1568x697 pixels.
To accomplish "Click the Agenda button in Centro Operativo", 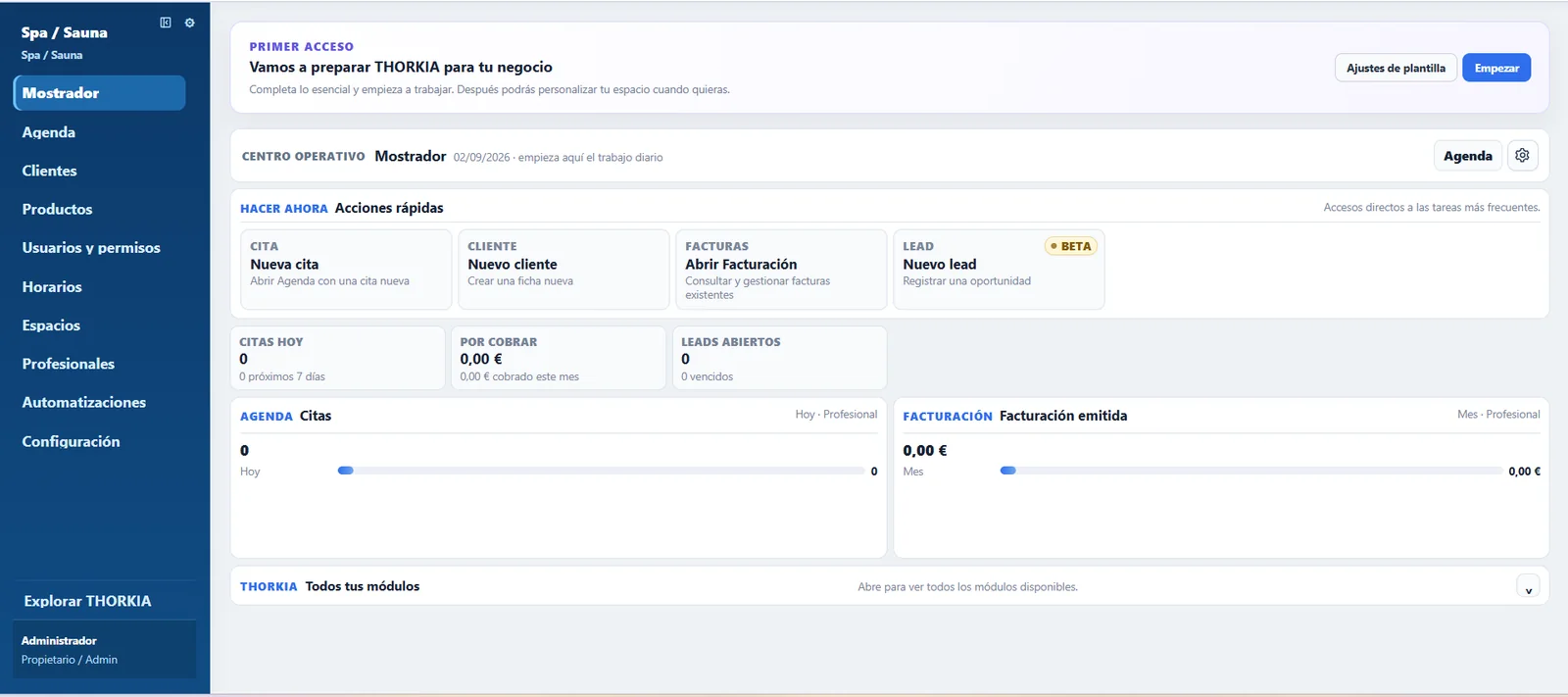I will [x=1468, y=156].
